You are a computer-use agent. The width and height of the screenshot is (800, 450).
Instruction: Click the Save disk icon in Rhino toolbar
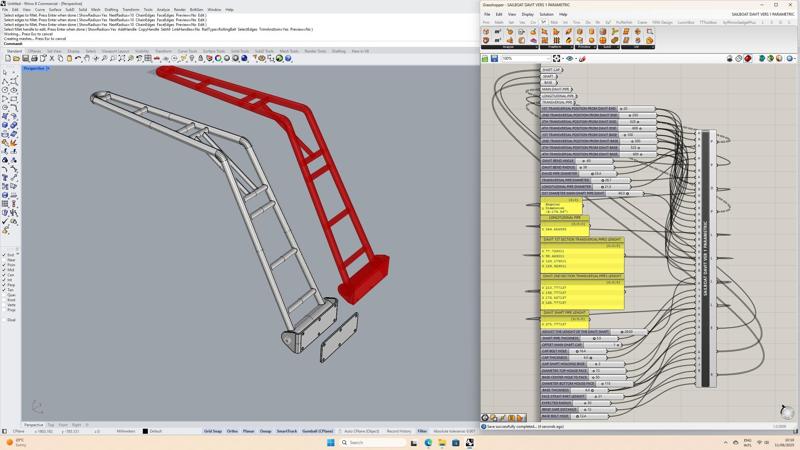click(x=26, y=59)
